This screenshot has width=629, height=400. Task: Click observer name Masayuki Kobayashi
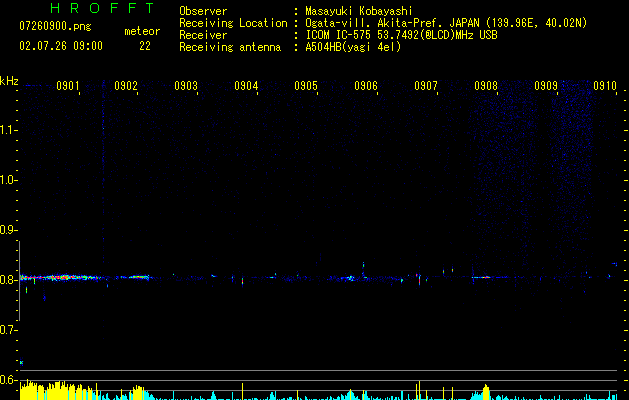point(359,11)
